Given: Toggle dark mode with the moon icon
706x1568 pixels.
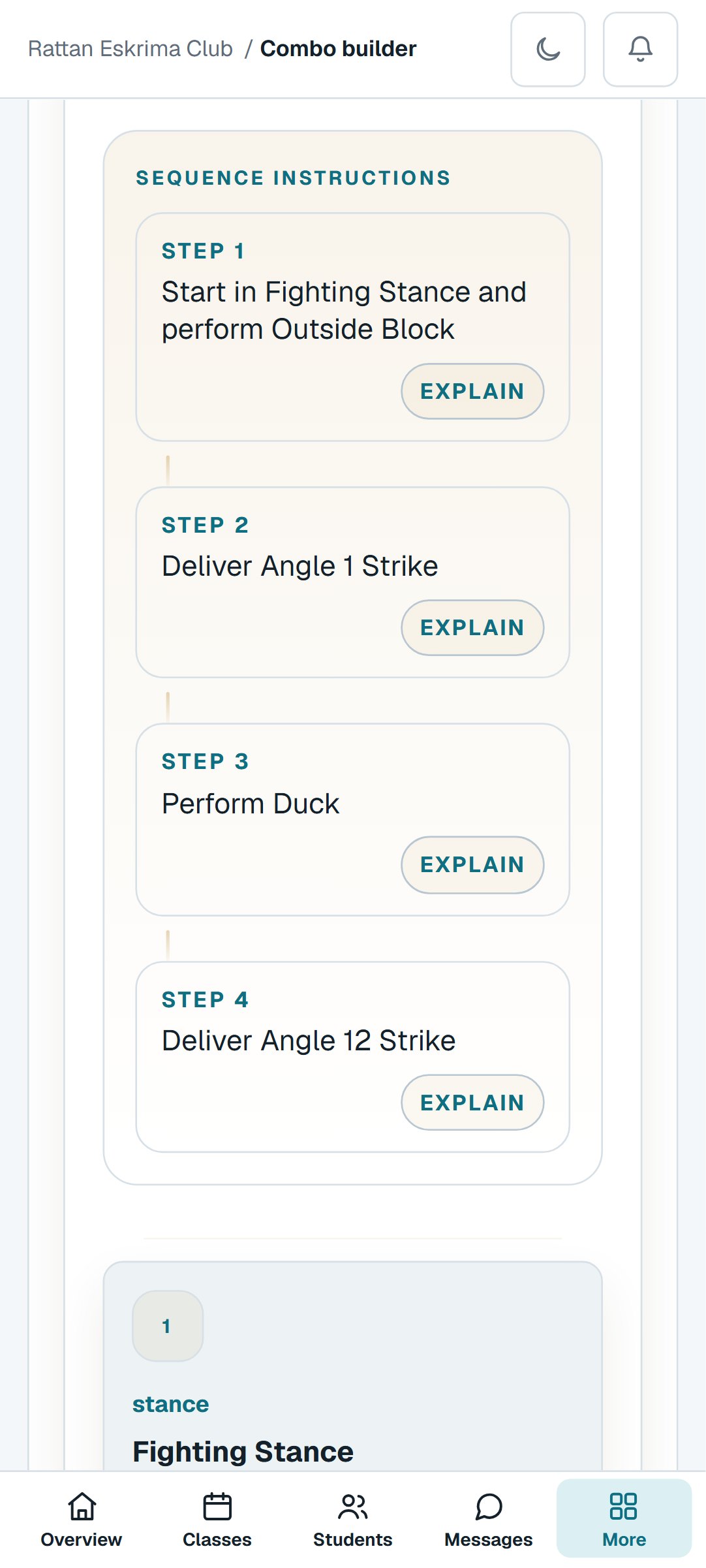Looking at the screenshot, I should [x=548, y=49].
